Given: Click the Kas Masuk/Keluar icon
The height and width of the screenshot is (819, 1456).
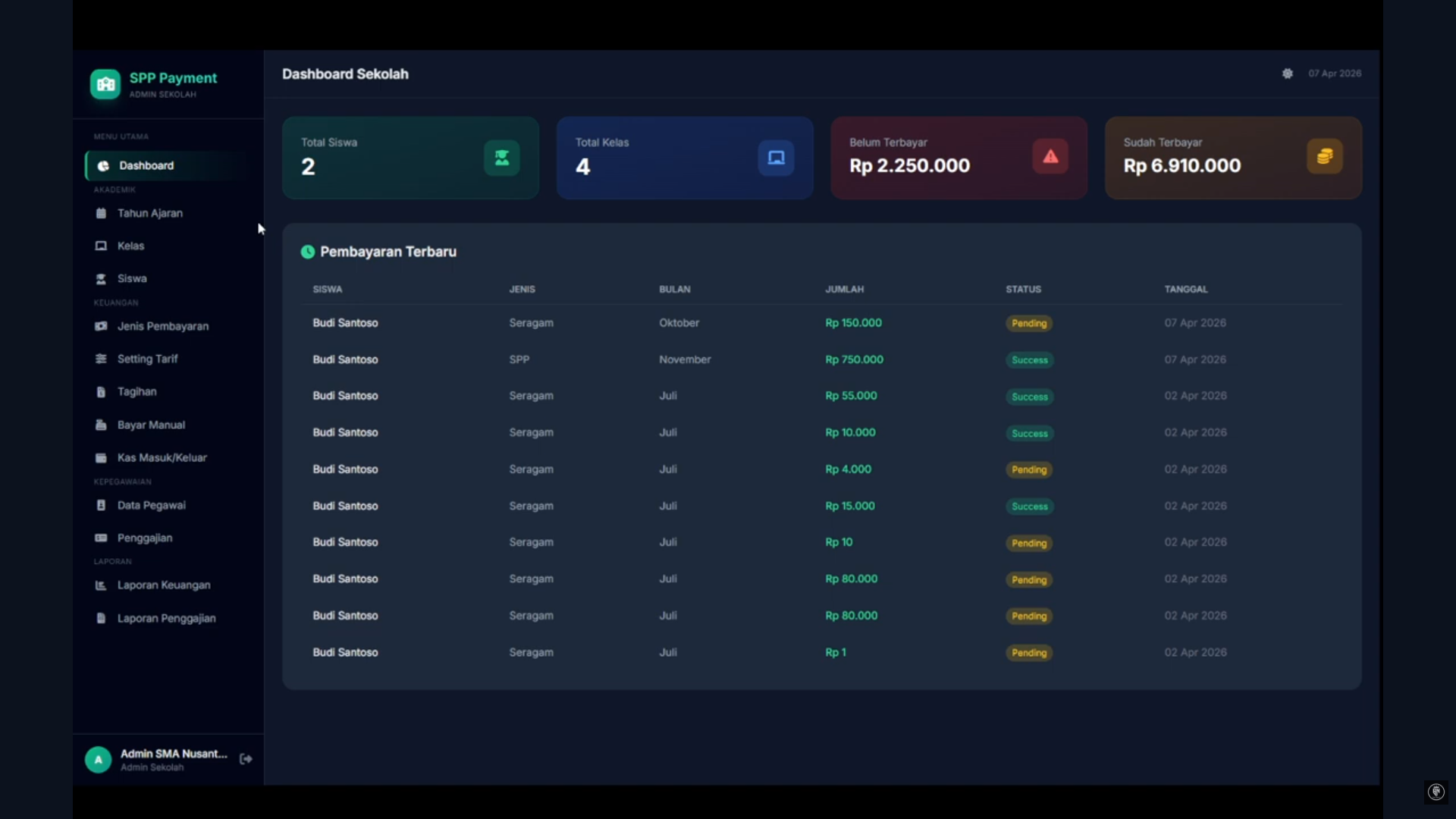Looking at the screenshot, I should (x=101, y=458).
